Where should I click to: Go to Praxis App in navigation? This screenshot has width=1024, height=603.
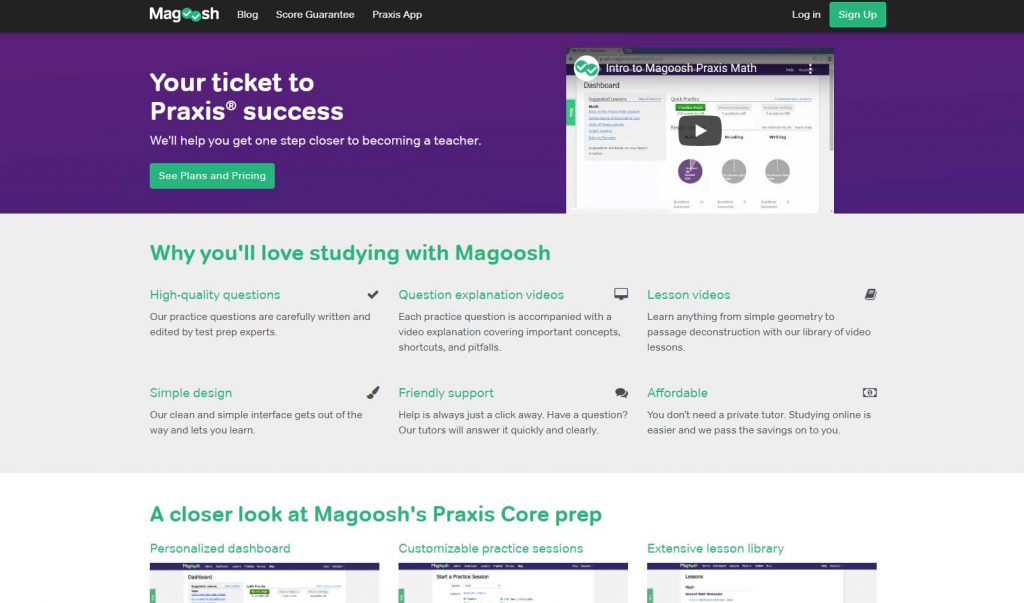397,14
